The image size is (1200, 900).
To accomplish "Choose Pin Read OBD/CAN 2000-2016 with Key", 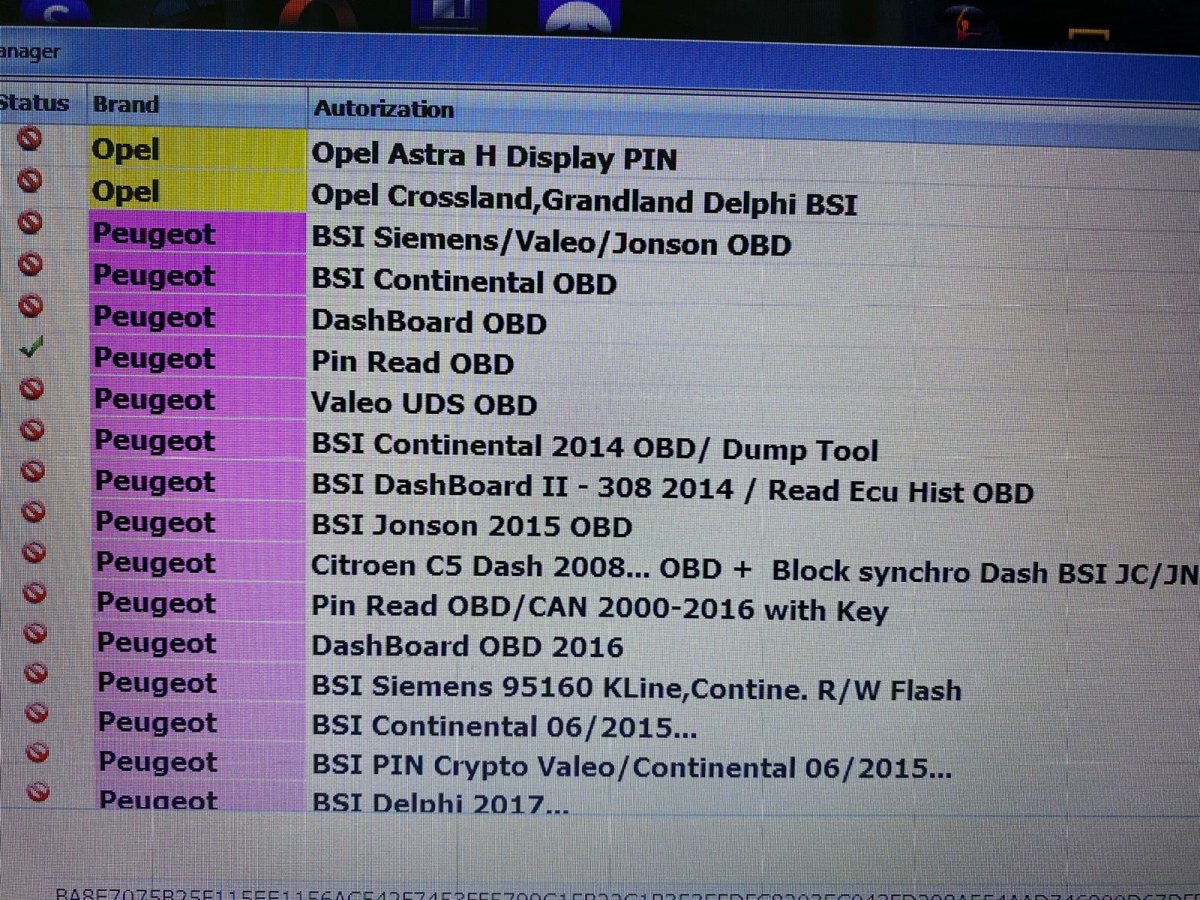I will [599, 607].
